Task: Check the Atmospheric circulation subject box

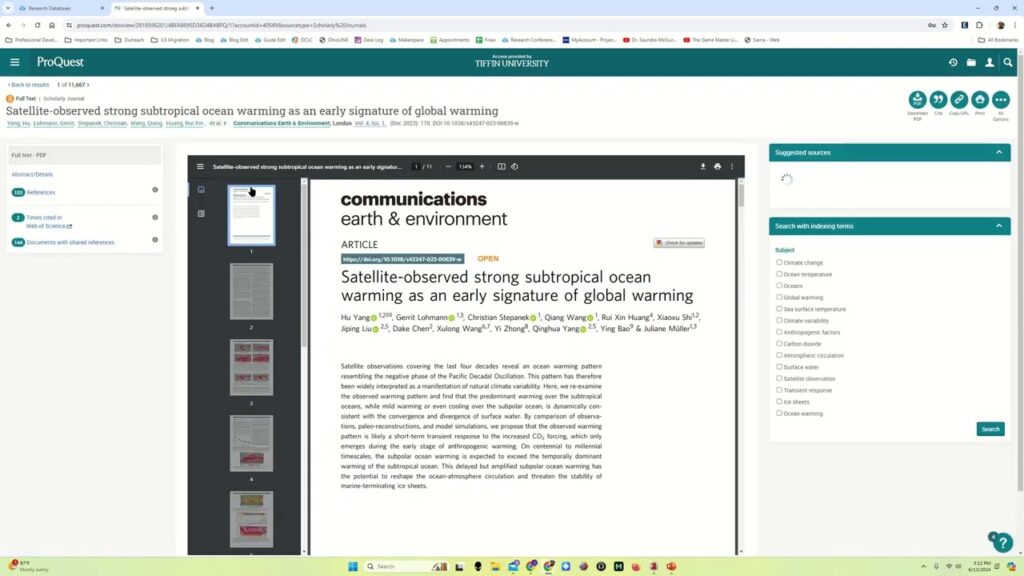Action: [779, 355]
